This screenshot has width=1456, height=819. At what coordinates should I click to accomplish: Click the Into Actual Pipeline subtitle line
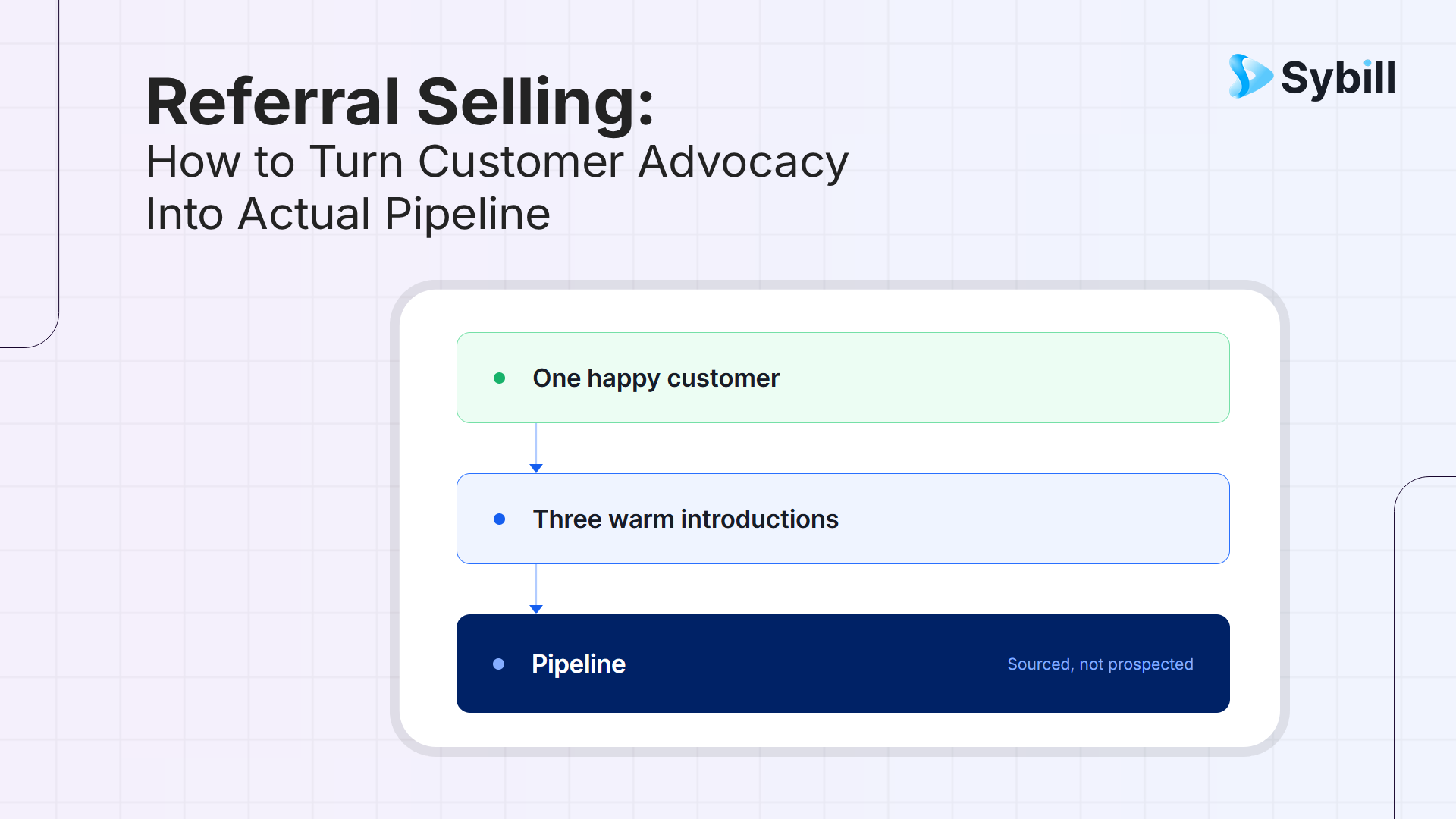click(x=347, y=215)
